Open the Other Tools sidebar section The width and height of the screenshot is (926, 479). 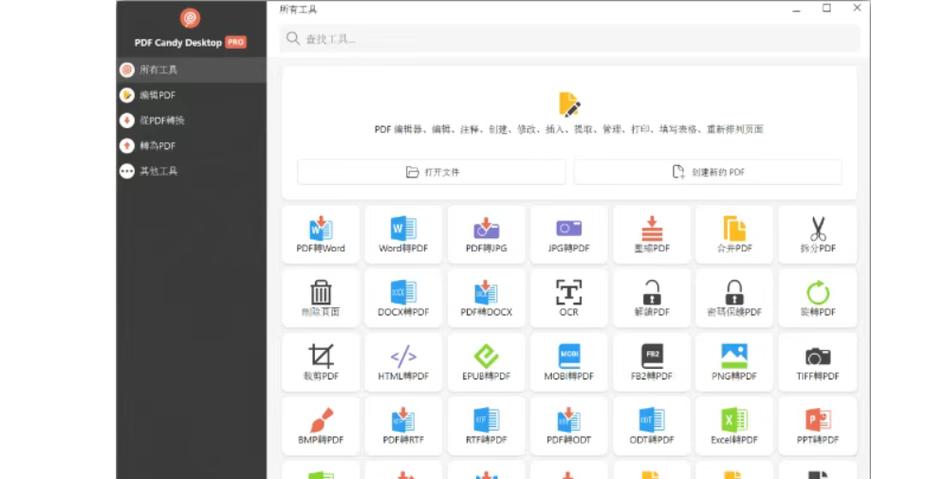tap(191, 171)
